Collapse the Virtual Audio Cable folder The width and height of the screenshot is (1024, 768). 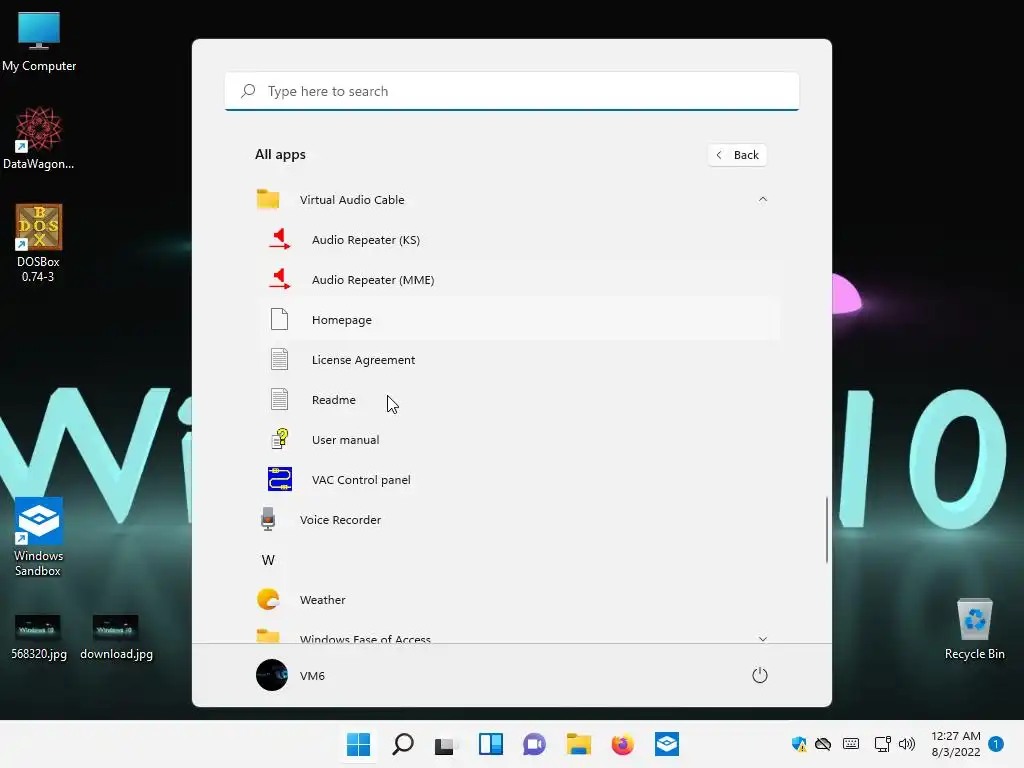(762, 199)
